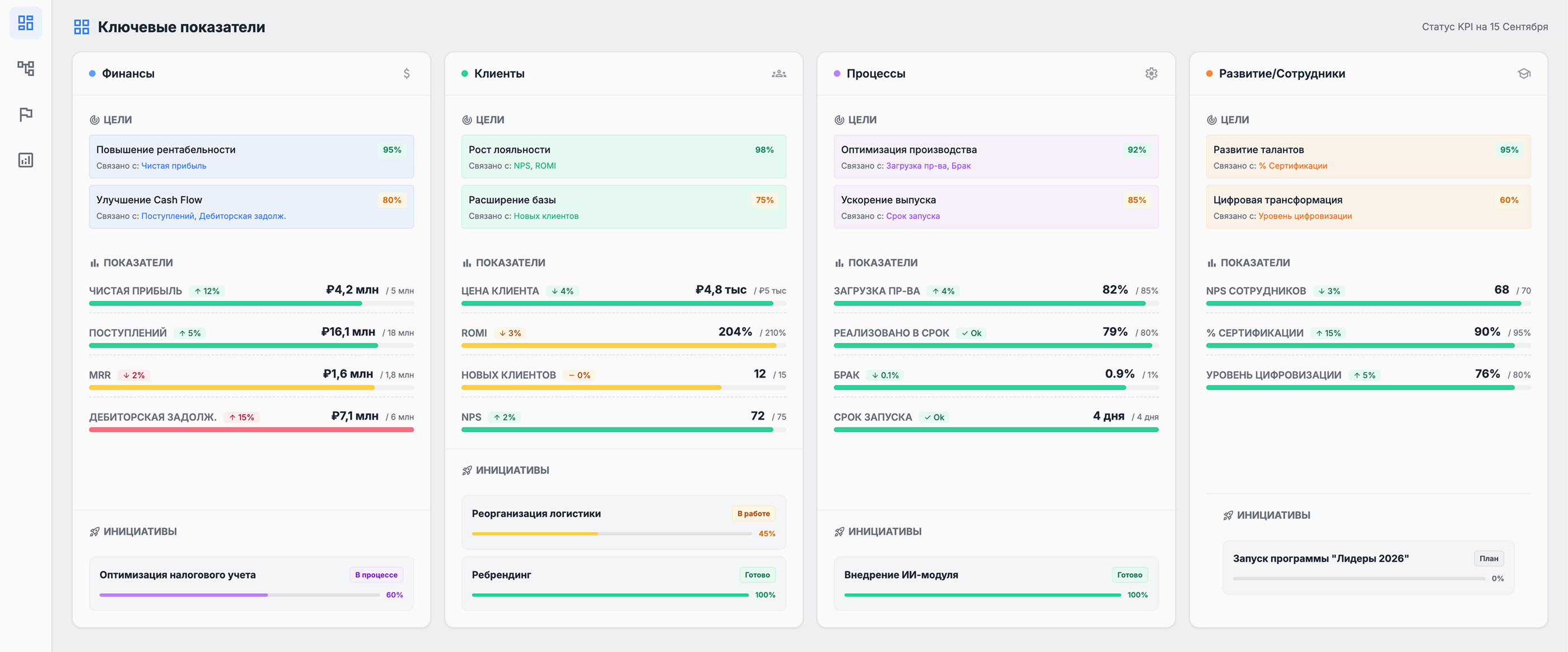Click the dollar icon on Финансы card
This screenshot has height=652, width=1568.
pyautogui.click(x=407, y=74)
